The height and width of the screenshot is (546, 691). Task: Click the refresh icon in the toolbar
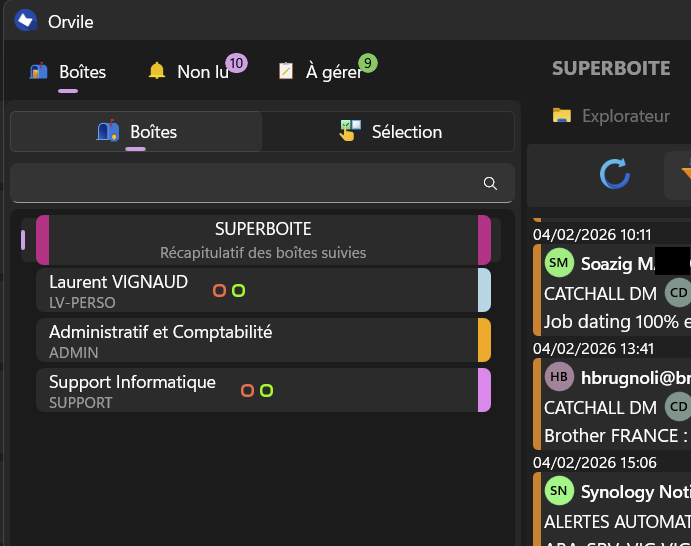pos(614,174)
